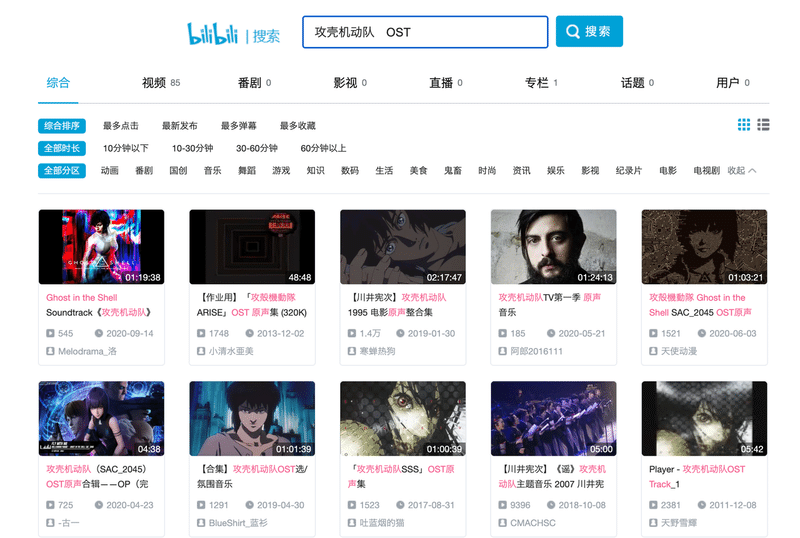Open the 1995 电影原声整合集 title
800x538 pixels.
click(398, 305)
